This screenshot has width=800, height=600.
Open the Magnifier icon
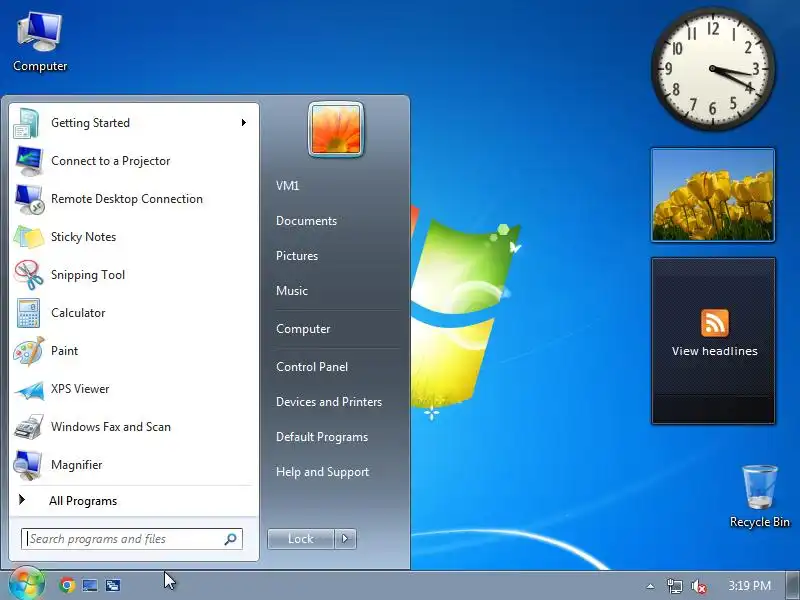(29, 465)
